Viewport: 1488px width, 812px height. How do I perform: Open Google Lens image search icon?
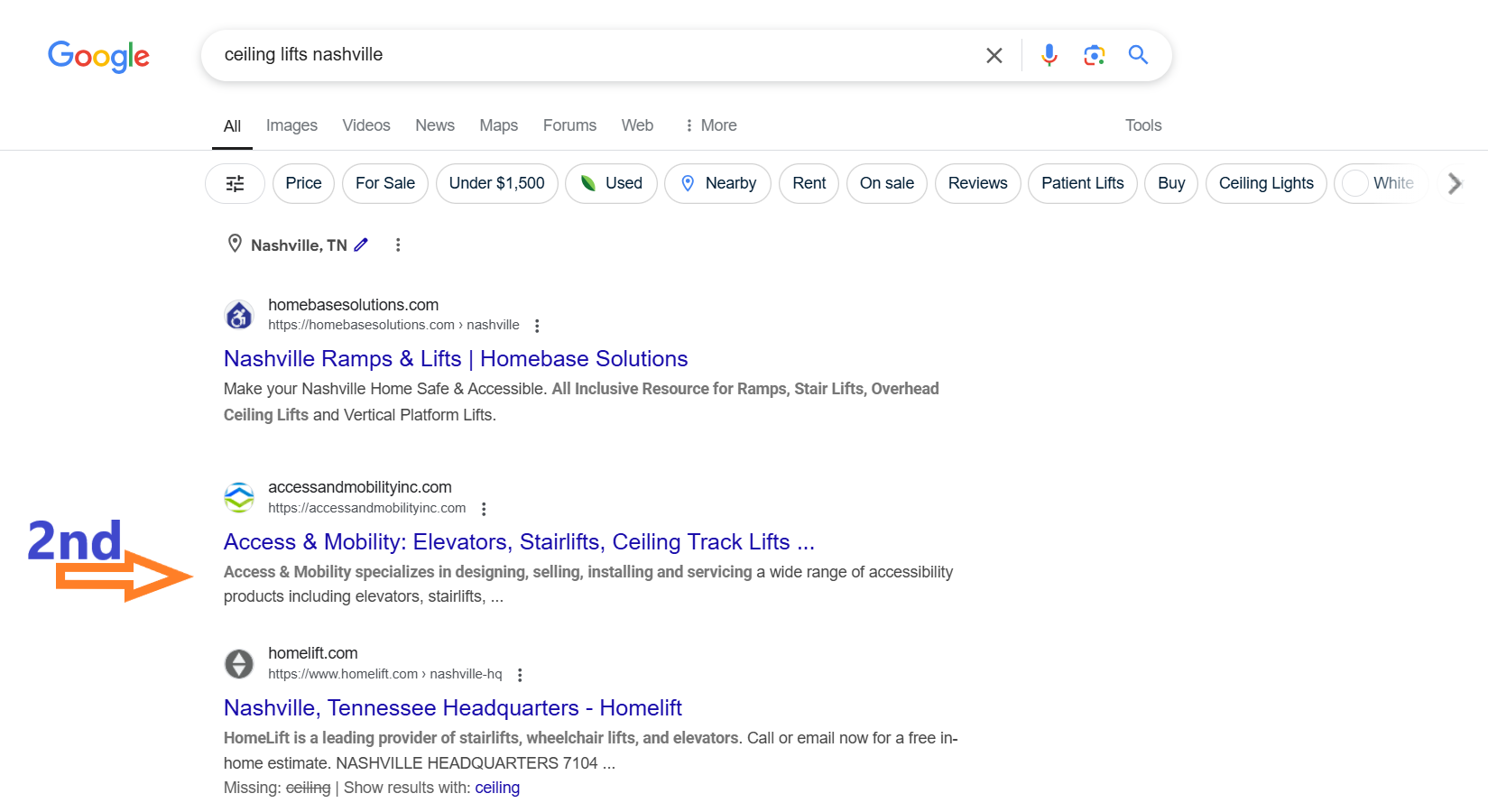[1094, 55]
